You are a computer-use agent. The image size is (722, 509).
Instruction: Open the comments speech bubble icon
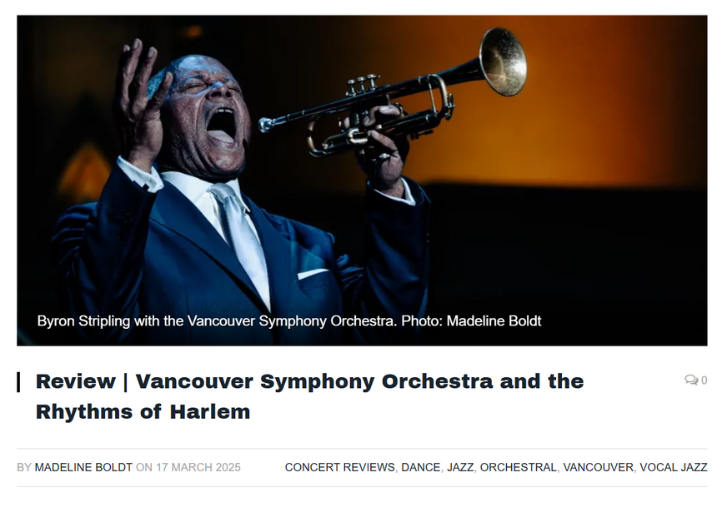coord(690,380)
